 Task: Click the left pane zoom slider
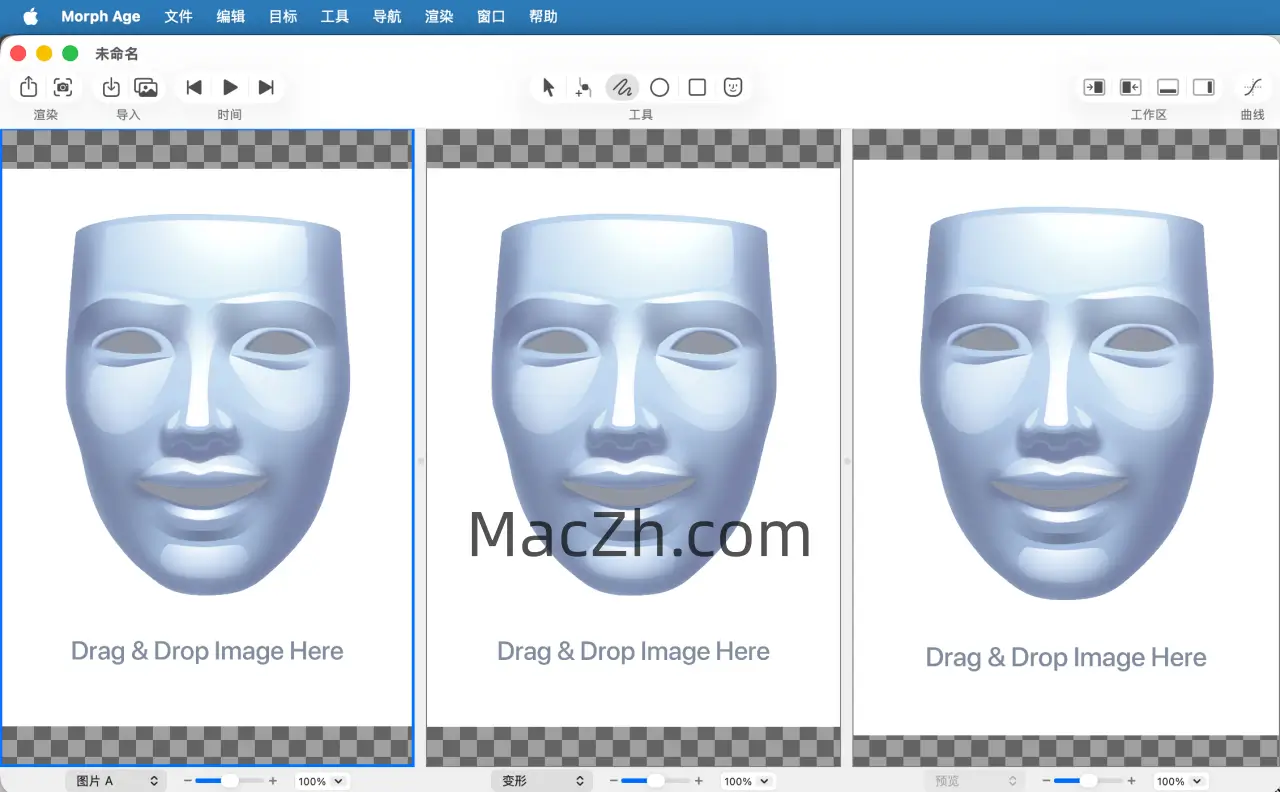point(229,781)
